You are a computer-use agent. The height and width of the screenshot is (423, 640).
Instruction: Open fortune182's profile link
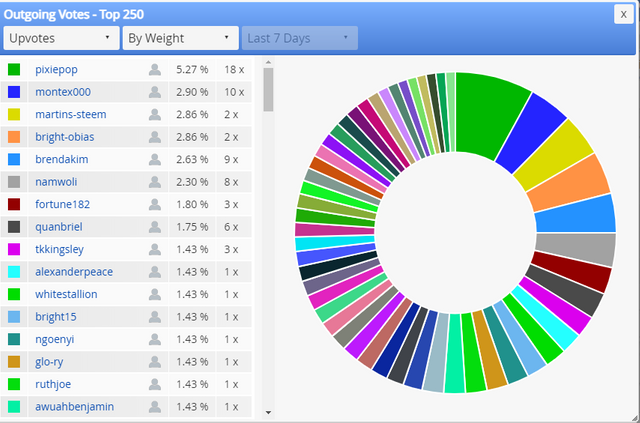(x=62, y=204)
